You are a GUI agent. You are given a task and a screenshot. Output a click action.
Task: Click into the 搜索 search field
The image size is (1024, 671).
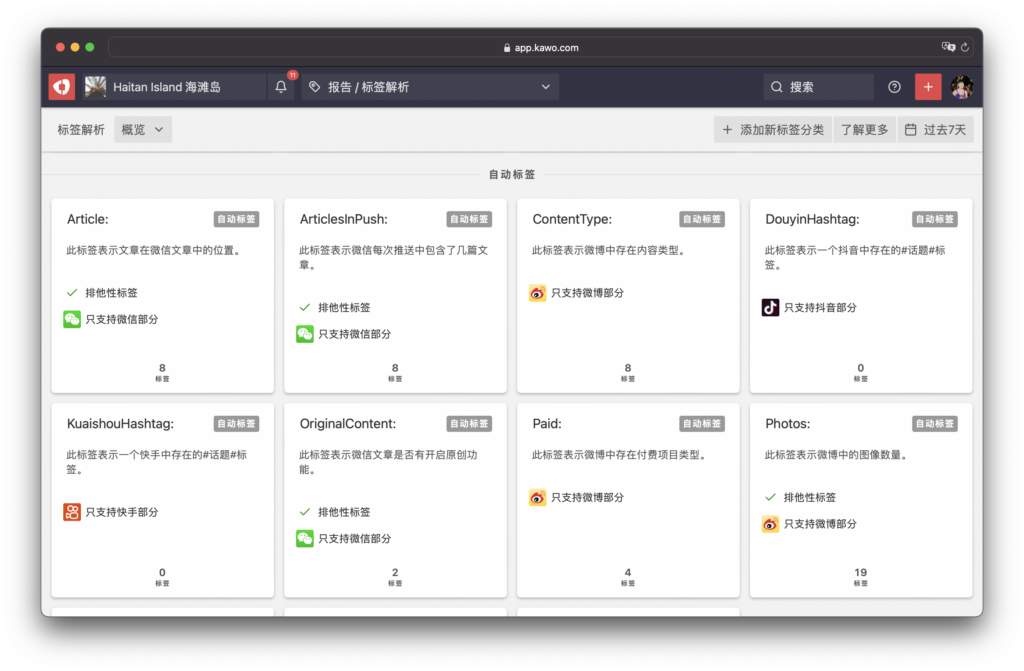pos(818,87)
